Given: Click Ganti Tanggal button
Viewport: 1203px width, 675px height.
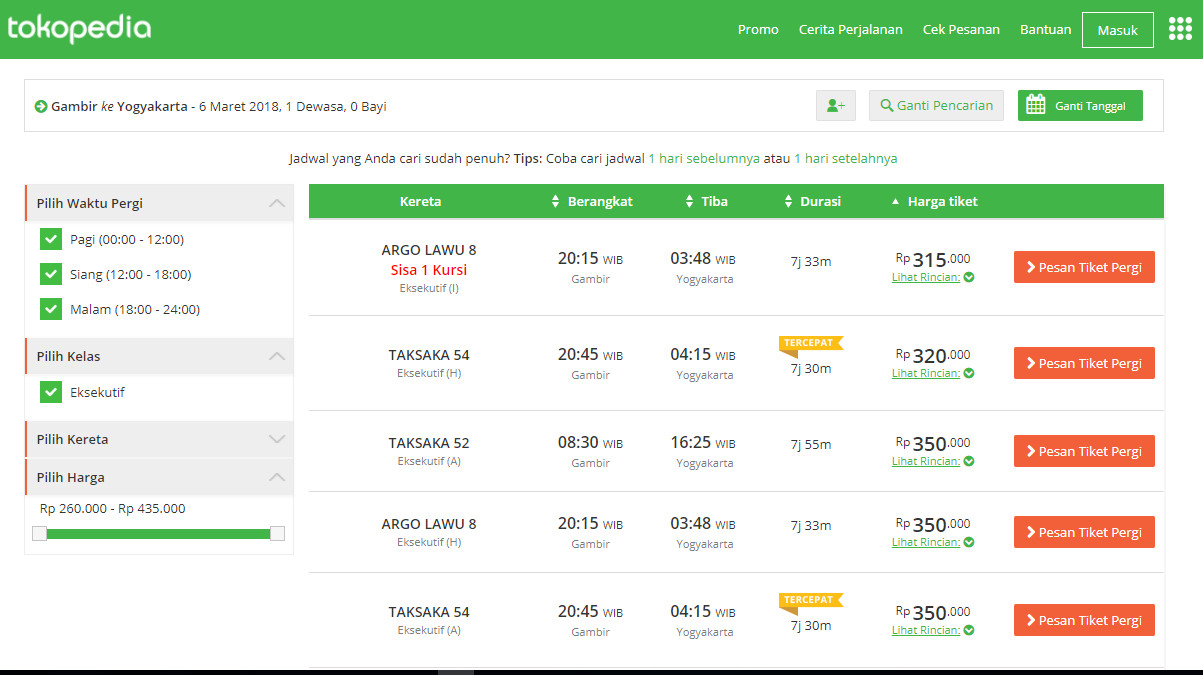Looking at the screenshot, I should coord(1080,105).
